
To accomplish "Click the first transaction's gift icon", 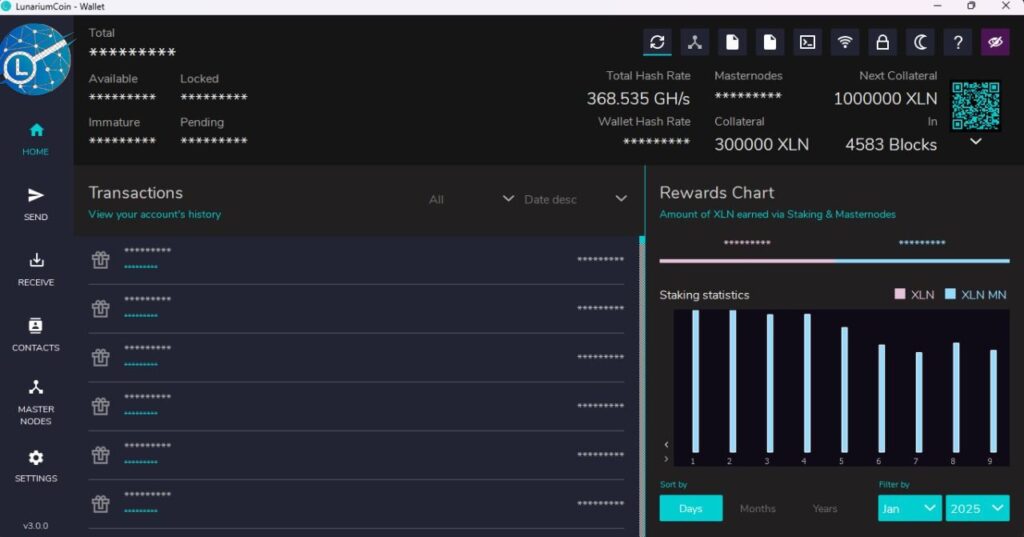I will point(101,260).
